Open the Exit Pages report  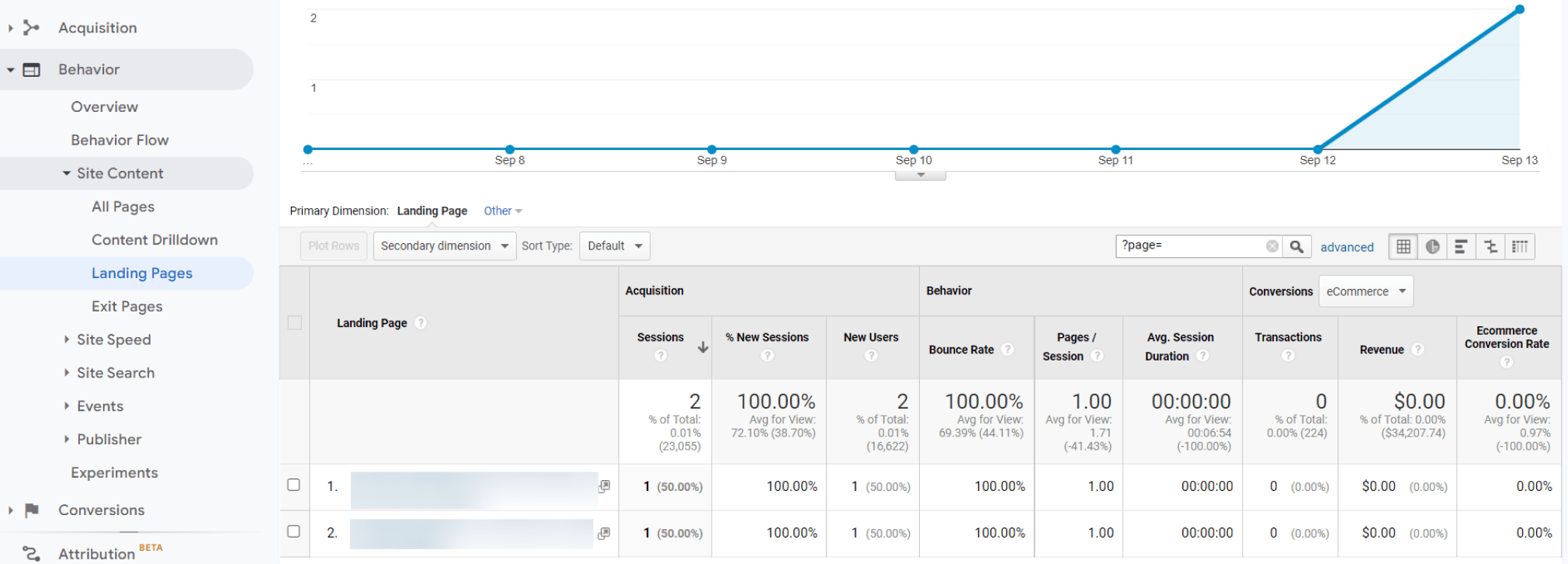point(127,306)
